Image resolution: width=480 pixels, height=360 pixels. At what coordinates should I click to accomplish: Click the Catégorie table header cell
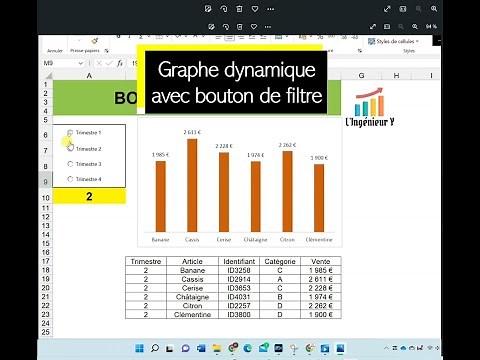point(280,261)
